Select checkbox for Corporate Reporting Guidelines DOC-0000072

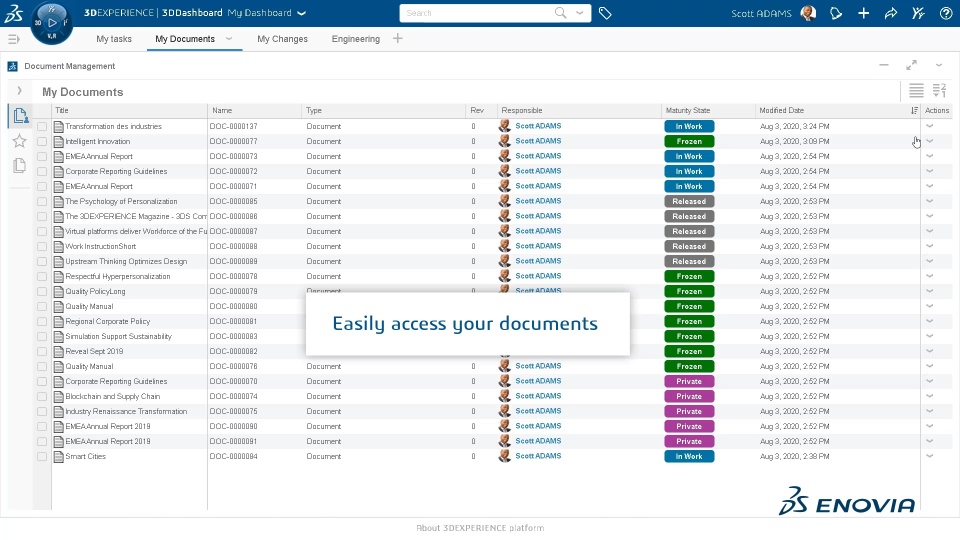[42, 171]
